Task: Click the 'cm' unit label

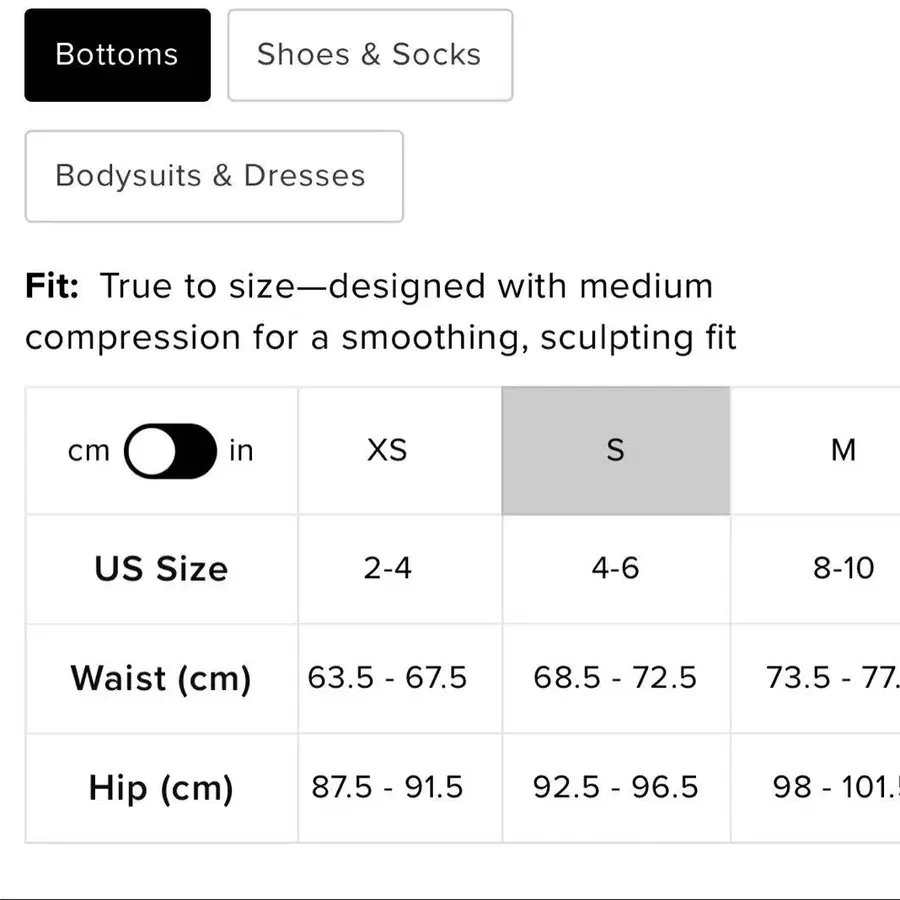Action: coord(88,451)
